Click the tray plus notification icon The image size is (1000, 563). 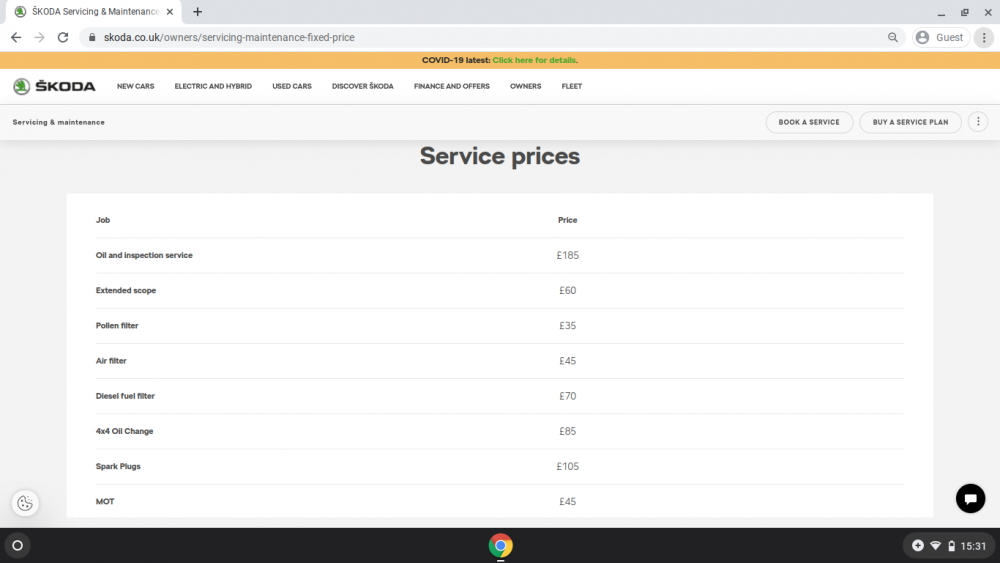coord(918,545)
